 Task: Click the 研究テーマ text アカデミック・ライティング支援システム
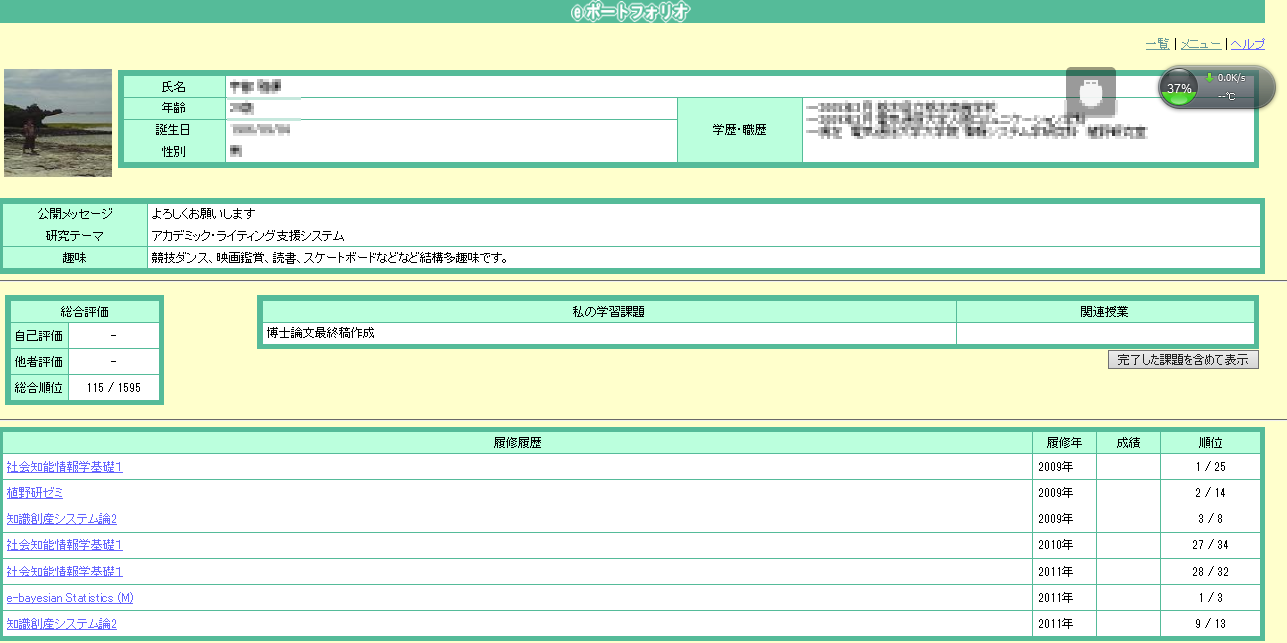tap(248, 236)
